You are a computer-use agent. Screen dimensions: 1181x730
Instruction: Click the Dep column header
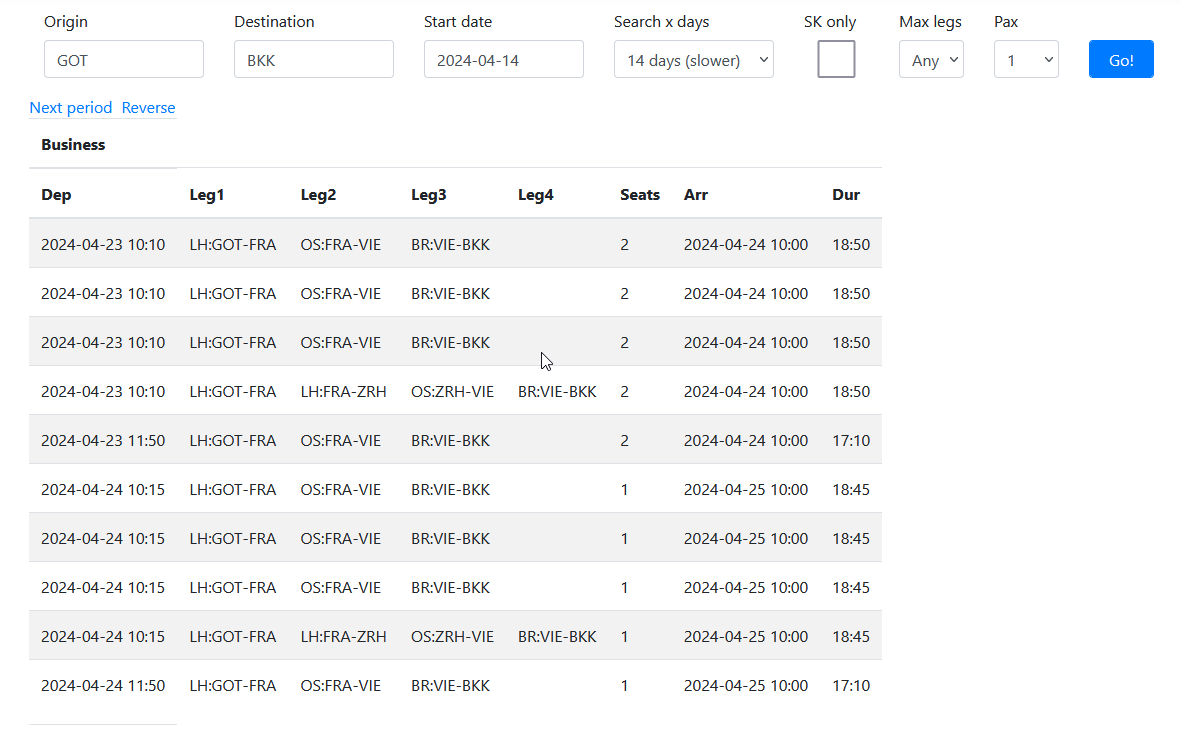[56, 195]
